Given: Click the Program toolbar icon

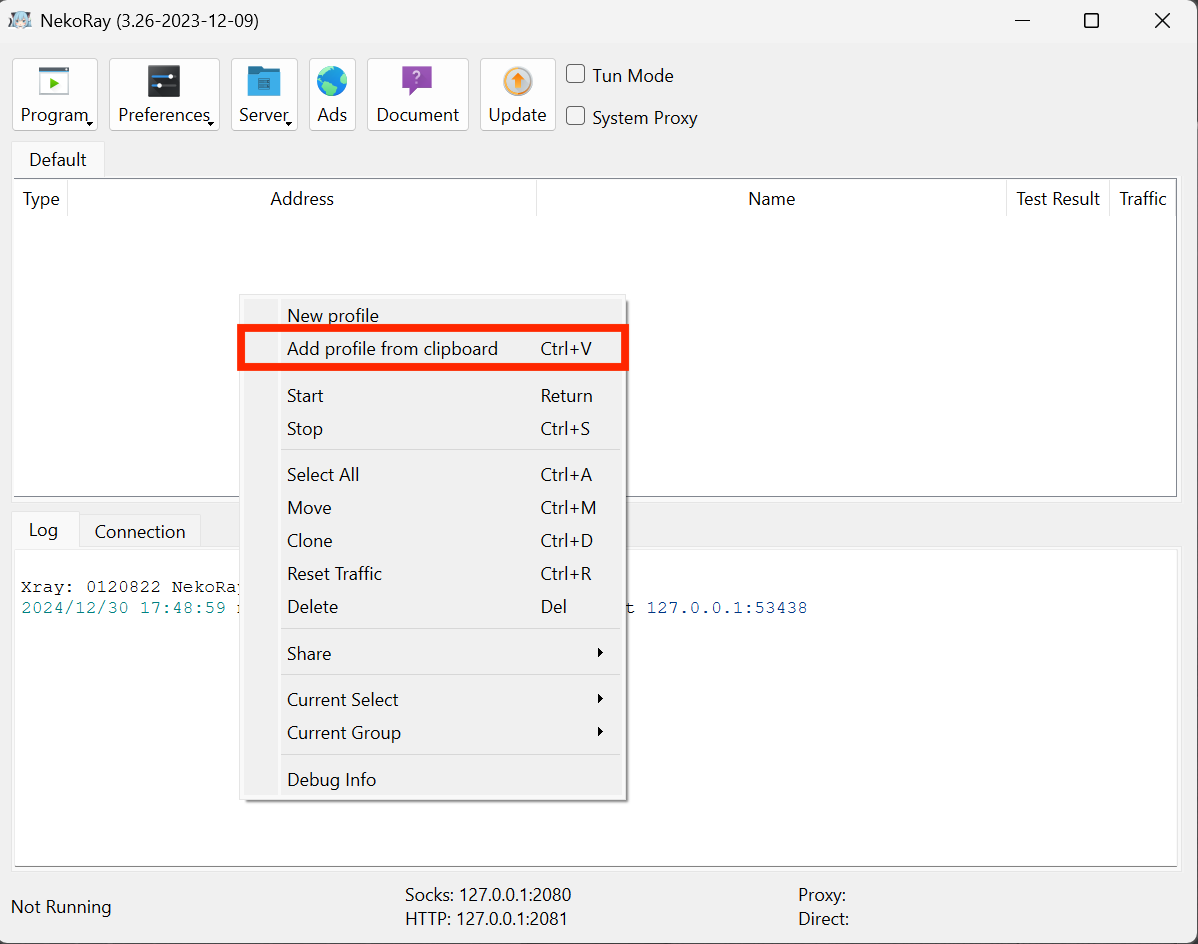Looking at the screenshot, I should tap(54, 82).
